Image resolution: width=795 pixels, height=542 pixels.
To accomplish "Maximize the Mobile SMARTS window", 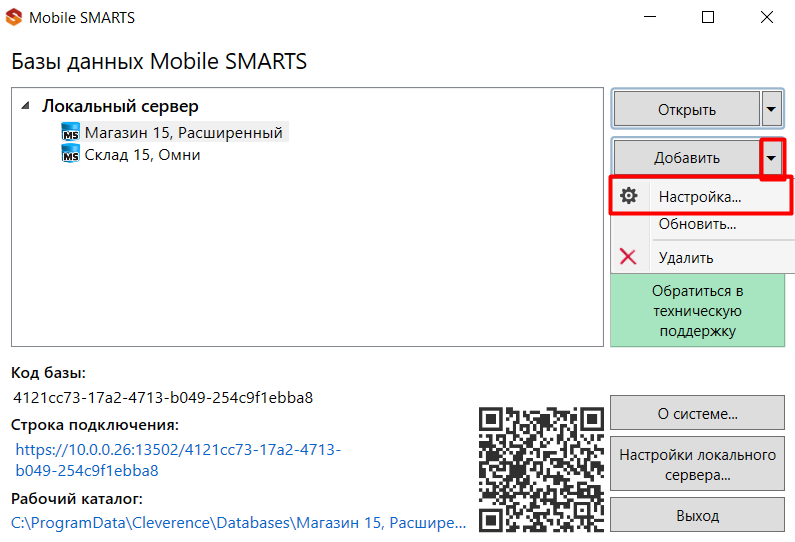I will point(708,17).
